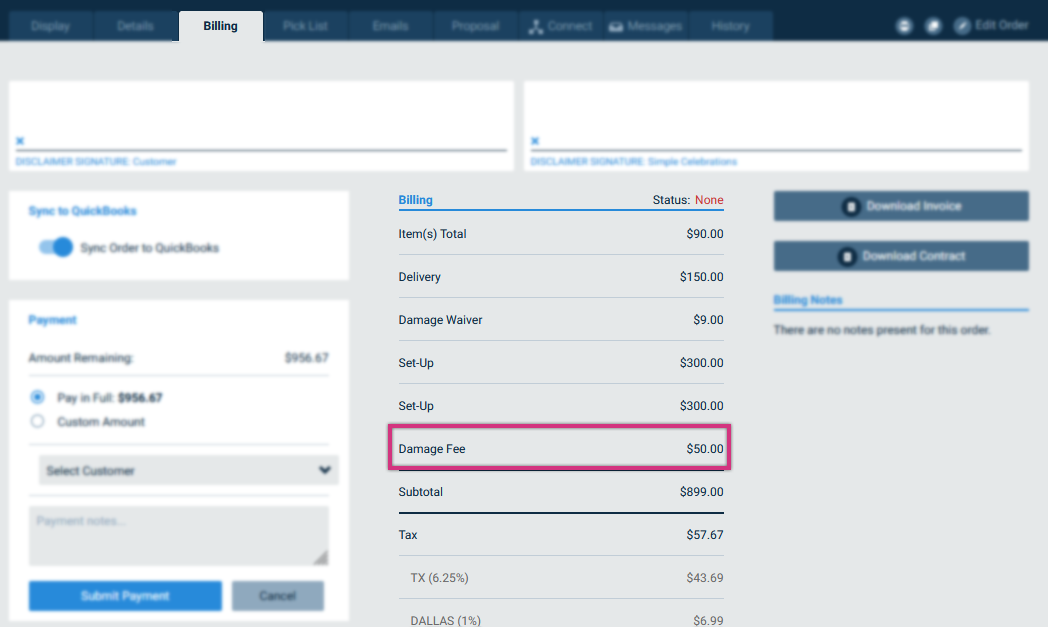Switch to the Proposal tab

[x=475, y=26]
